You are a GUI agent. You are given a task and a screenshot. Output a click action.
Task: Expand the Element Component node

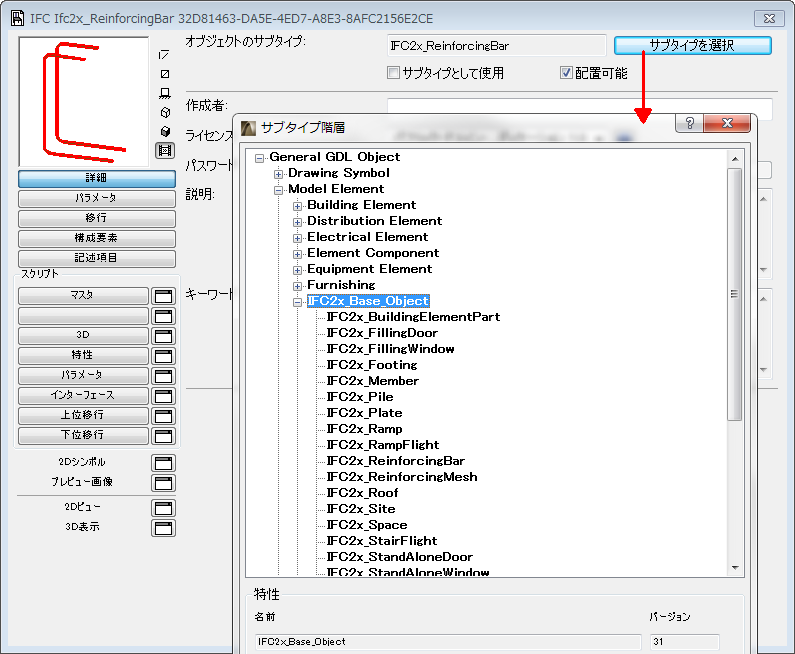point(298,254)
